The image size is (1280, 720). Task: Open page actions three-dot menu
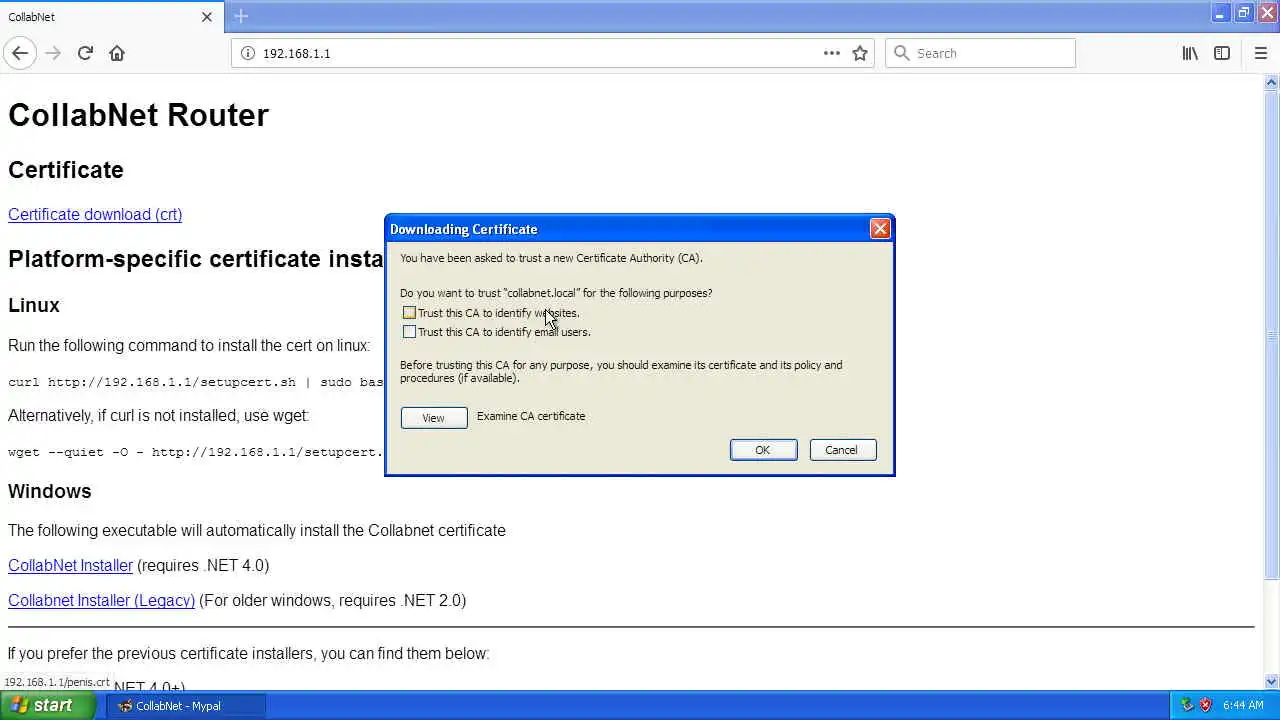coord(832,53)
